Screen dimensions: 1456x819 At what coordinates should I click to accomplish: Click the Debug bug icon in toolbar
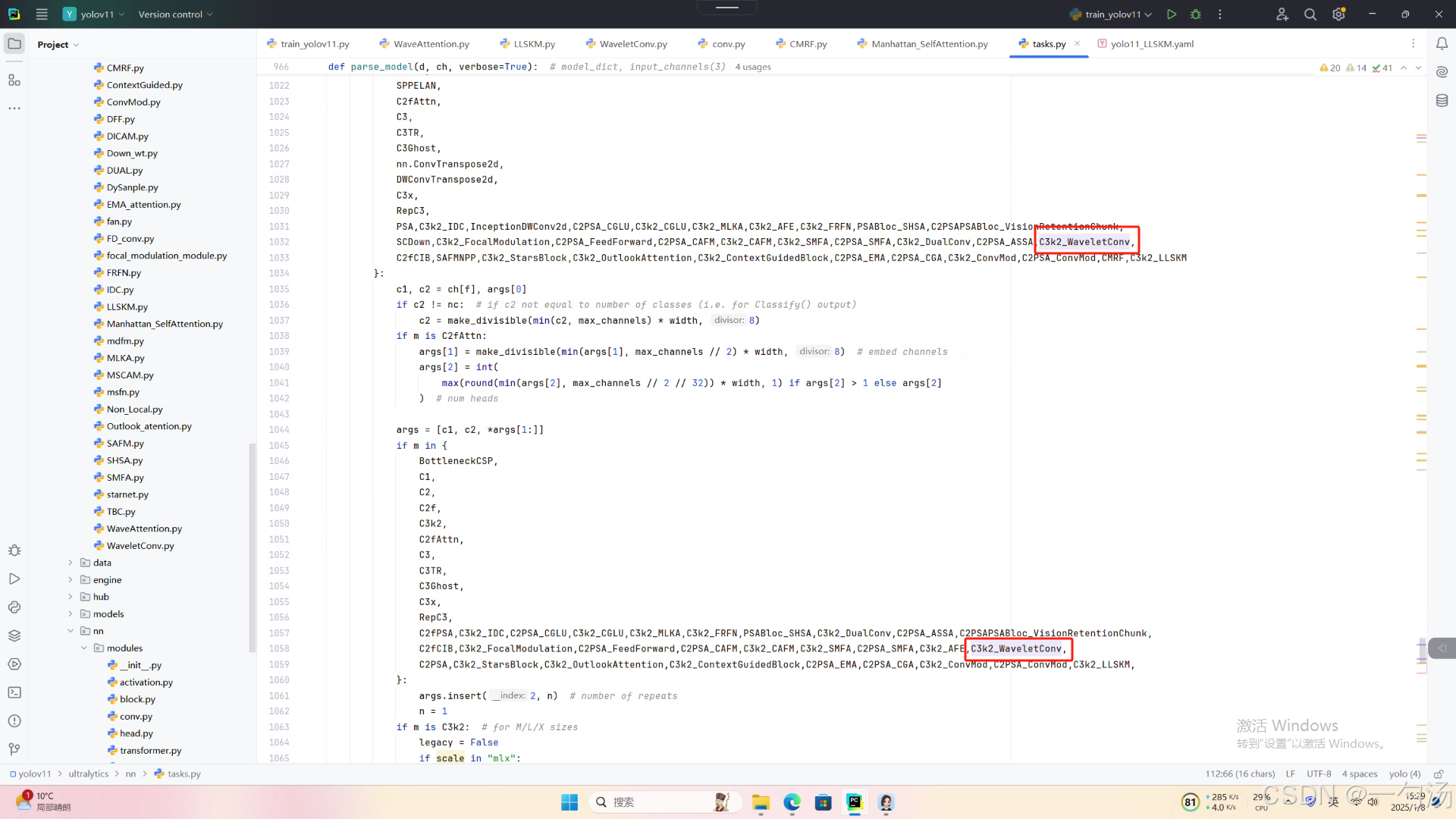point(1196,14)
